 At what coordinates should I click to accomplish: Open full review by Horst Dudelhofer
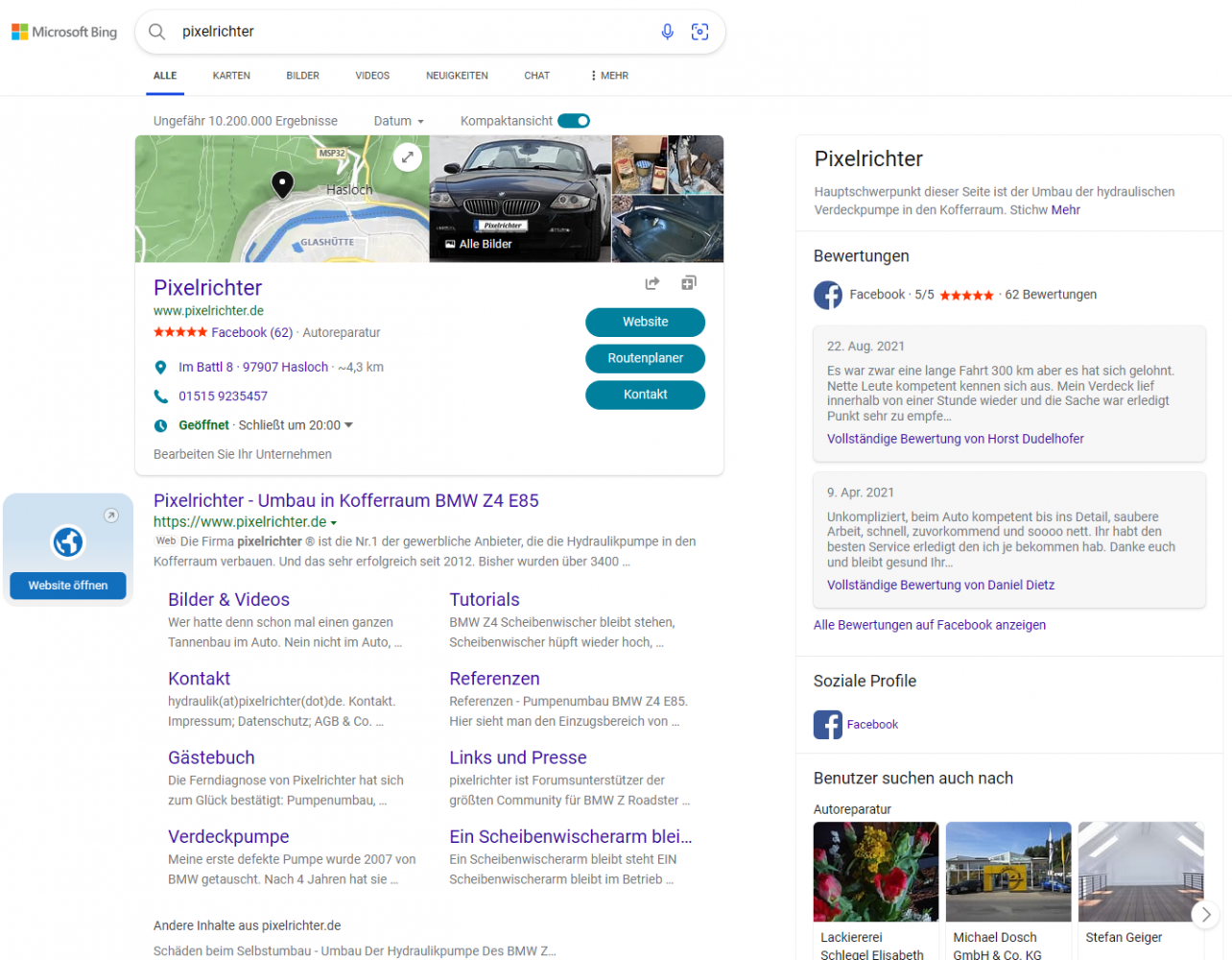point(956,439)
